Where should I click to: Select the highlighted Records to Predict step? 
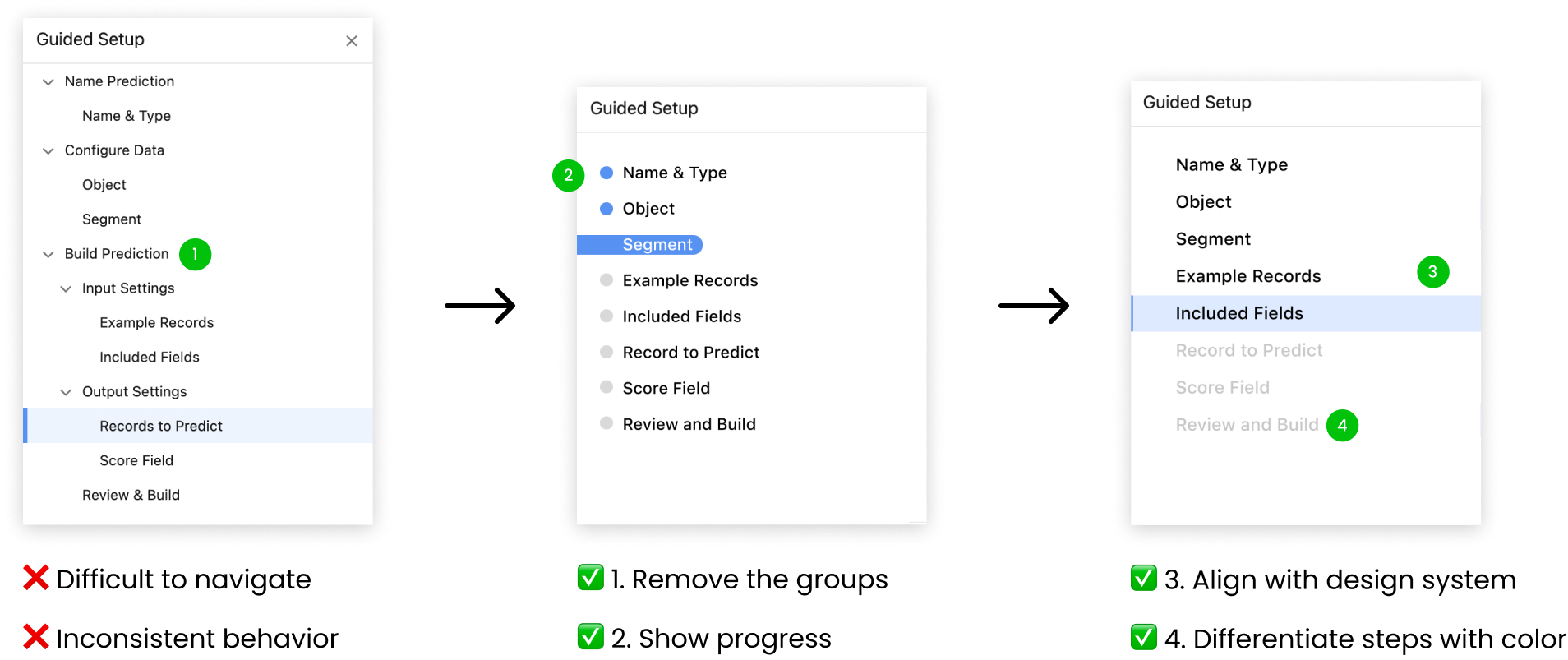coord(161,426)
